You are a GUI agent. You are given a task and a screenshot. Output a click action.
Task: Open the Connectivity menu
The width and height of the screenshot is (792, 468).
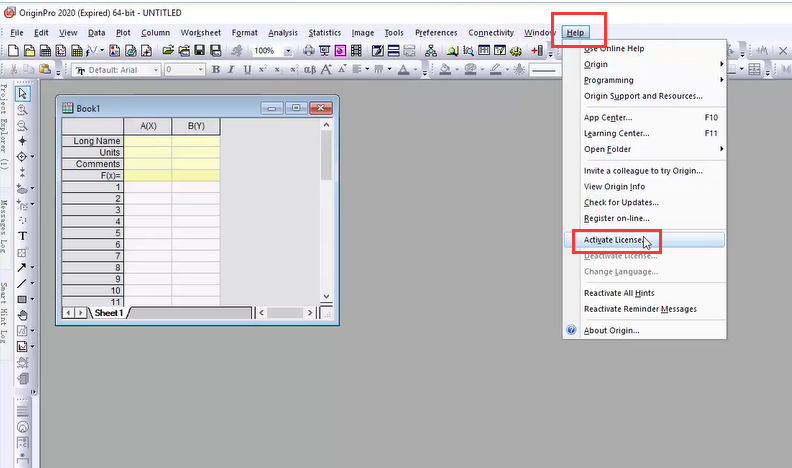(x=490, y=32)
